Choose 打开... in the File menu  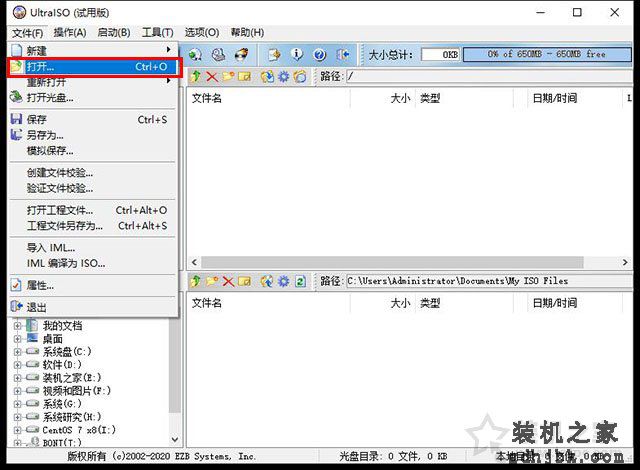click(94, 67)
